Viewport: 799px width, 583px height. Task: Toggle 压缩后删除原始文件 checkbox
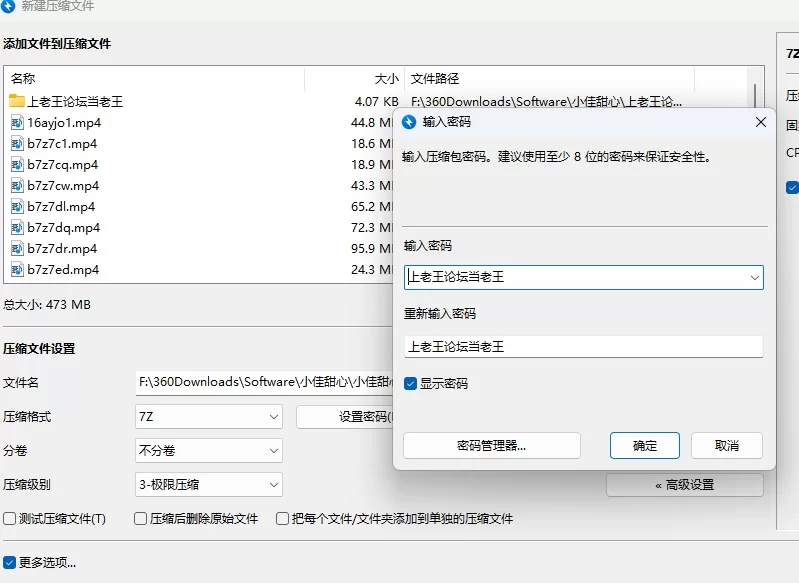[x=141, y=519]
